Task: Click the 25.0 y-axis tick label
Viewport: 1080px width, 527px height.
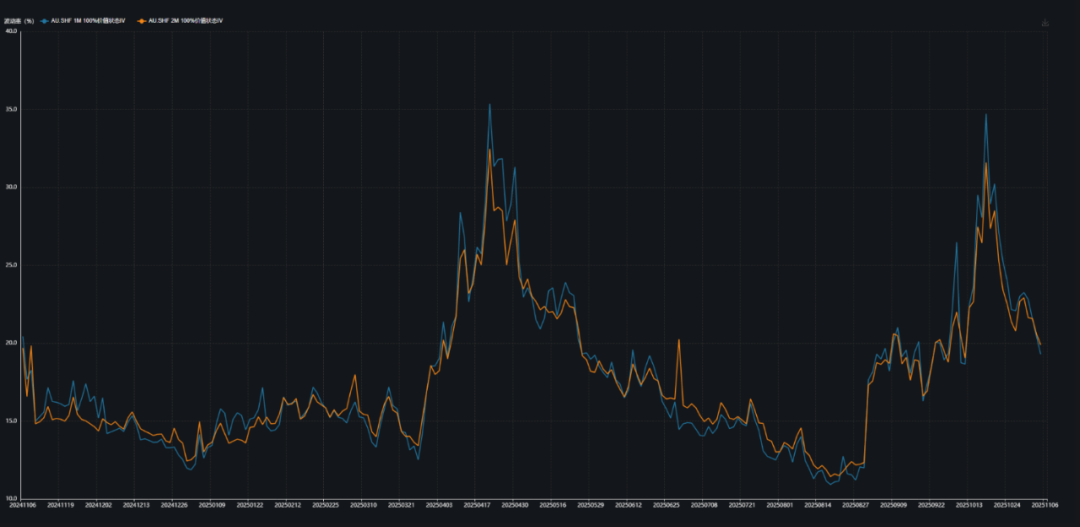Action: pyautogui.click(x=12, y=265)
